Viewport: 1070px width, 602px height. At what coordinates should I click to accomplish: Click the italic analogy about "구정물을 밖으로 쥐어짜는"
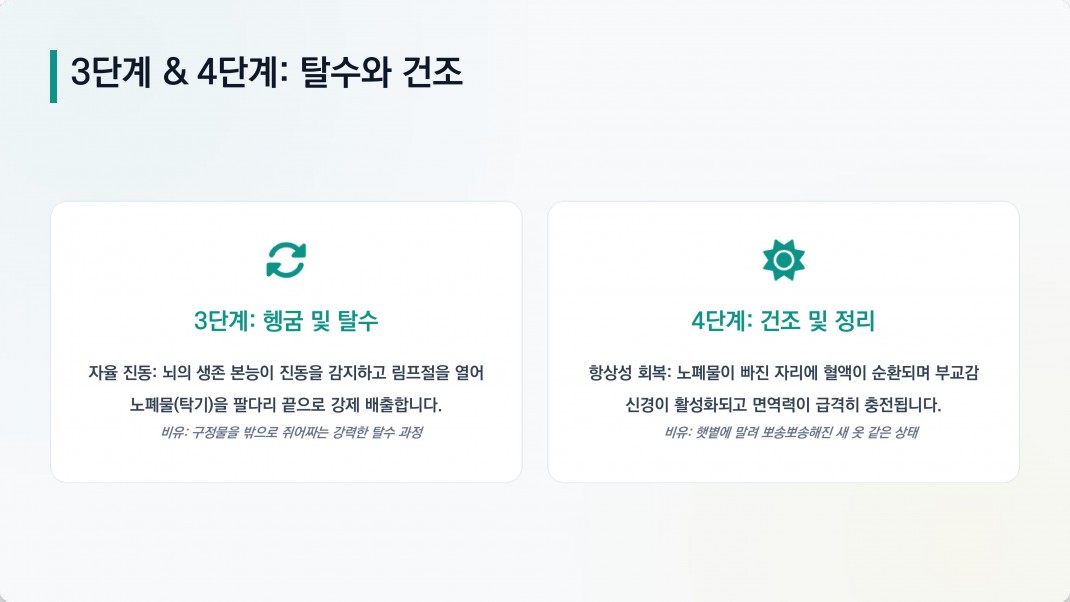[x=286, y=433]
